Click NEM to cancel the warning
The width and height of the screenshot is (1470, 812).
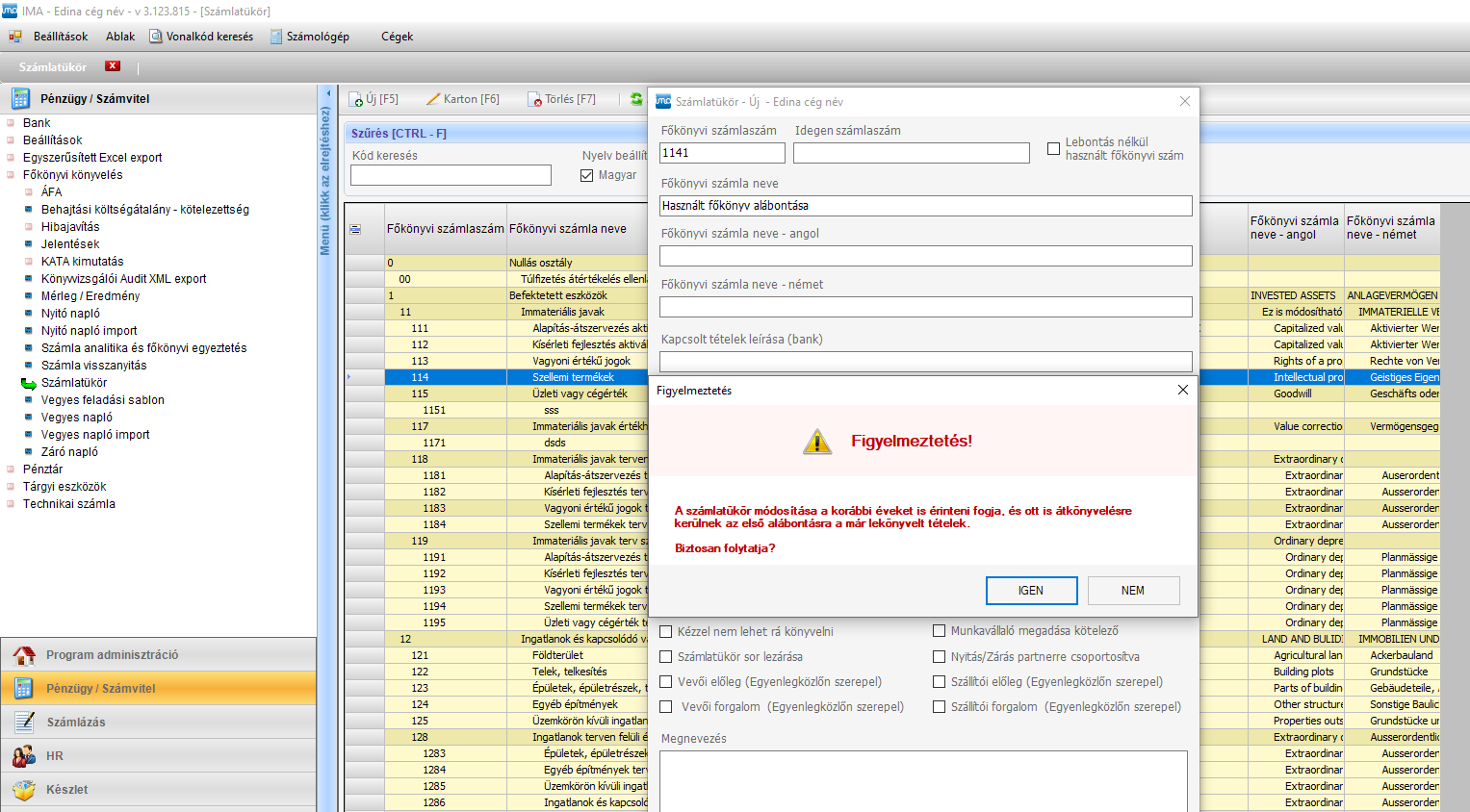point(1133,591)
